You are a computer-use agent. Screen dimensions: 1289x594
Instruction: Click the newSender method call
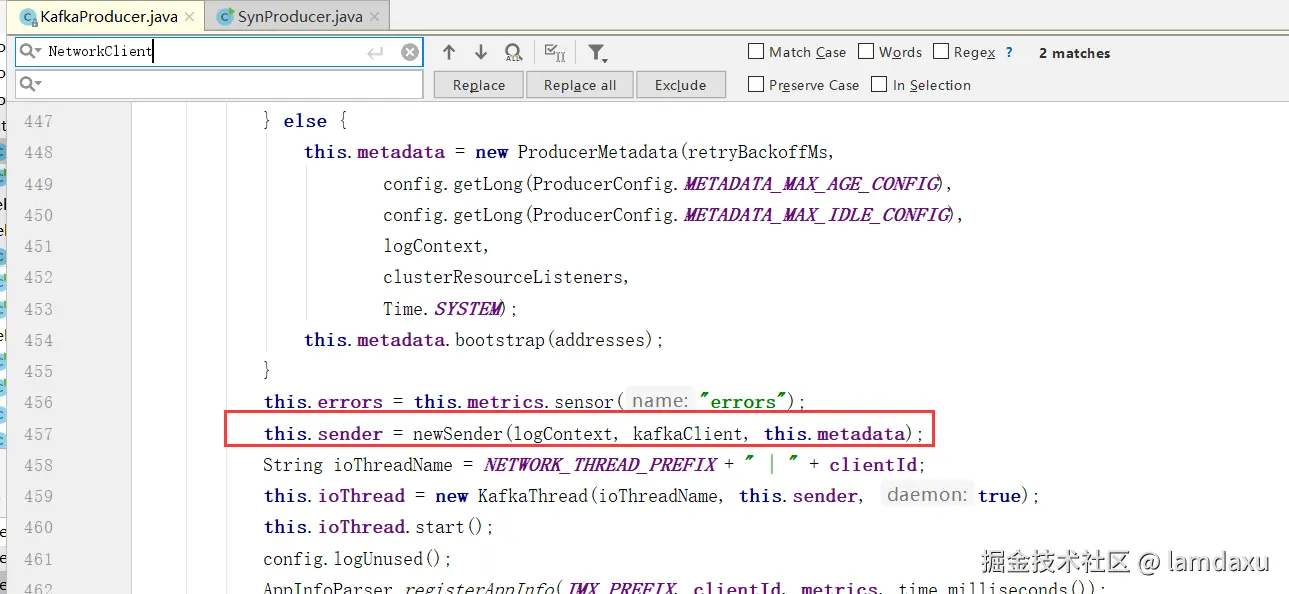(x=459, y=434)
